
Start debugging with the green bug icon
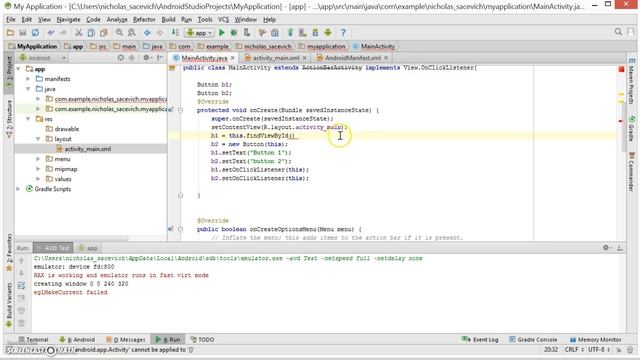coord(234,33)
